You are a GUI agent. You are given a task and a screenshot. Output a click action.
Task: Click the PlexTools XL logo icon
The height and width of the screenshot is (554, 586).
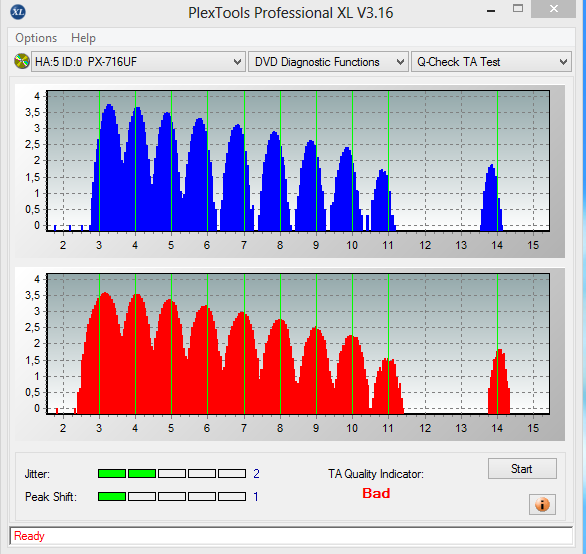(18, 12)
